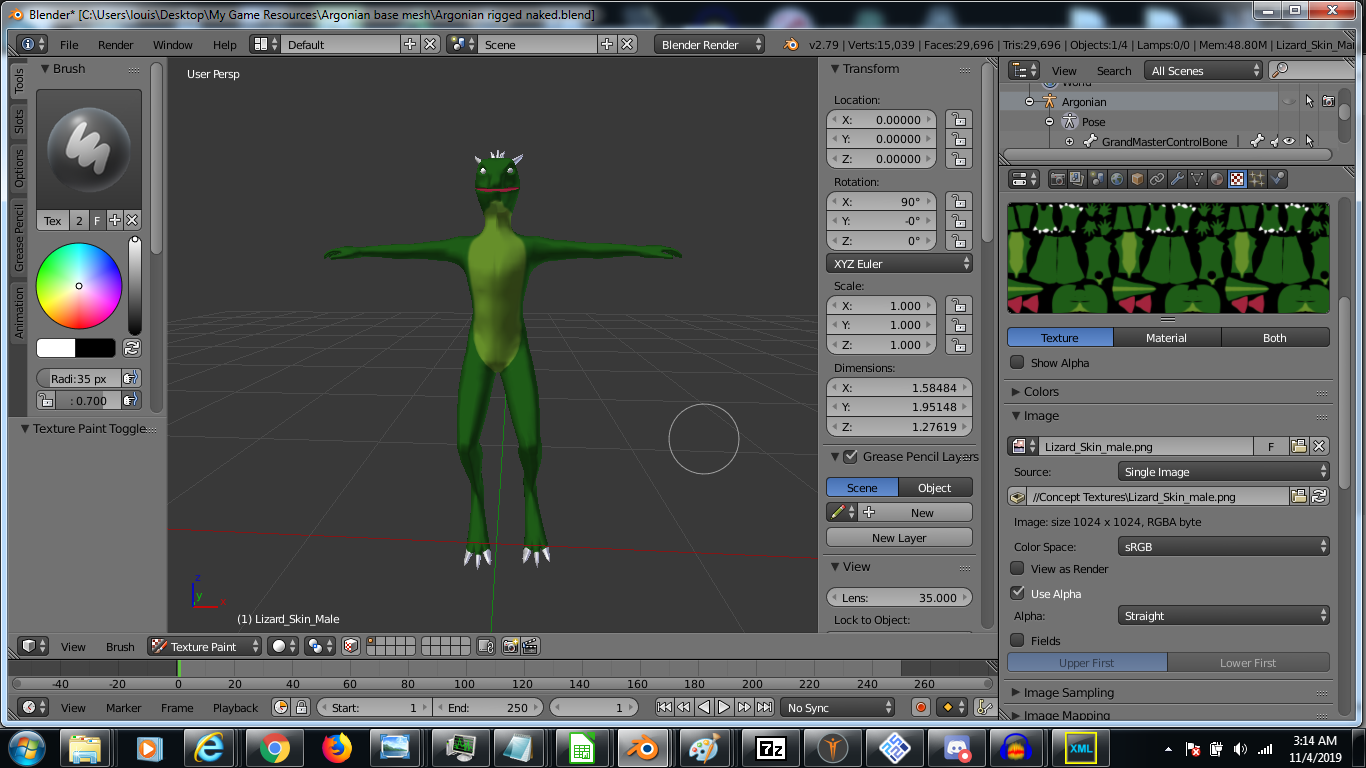Open the Particles properties tab
Image resolution: width=1366 pixels, height=768 pixels.
tap(1257, 179)
